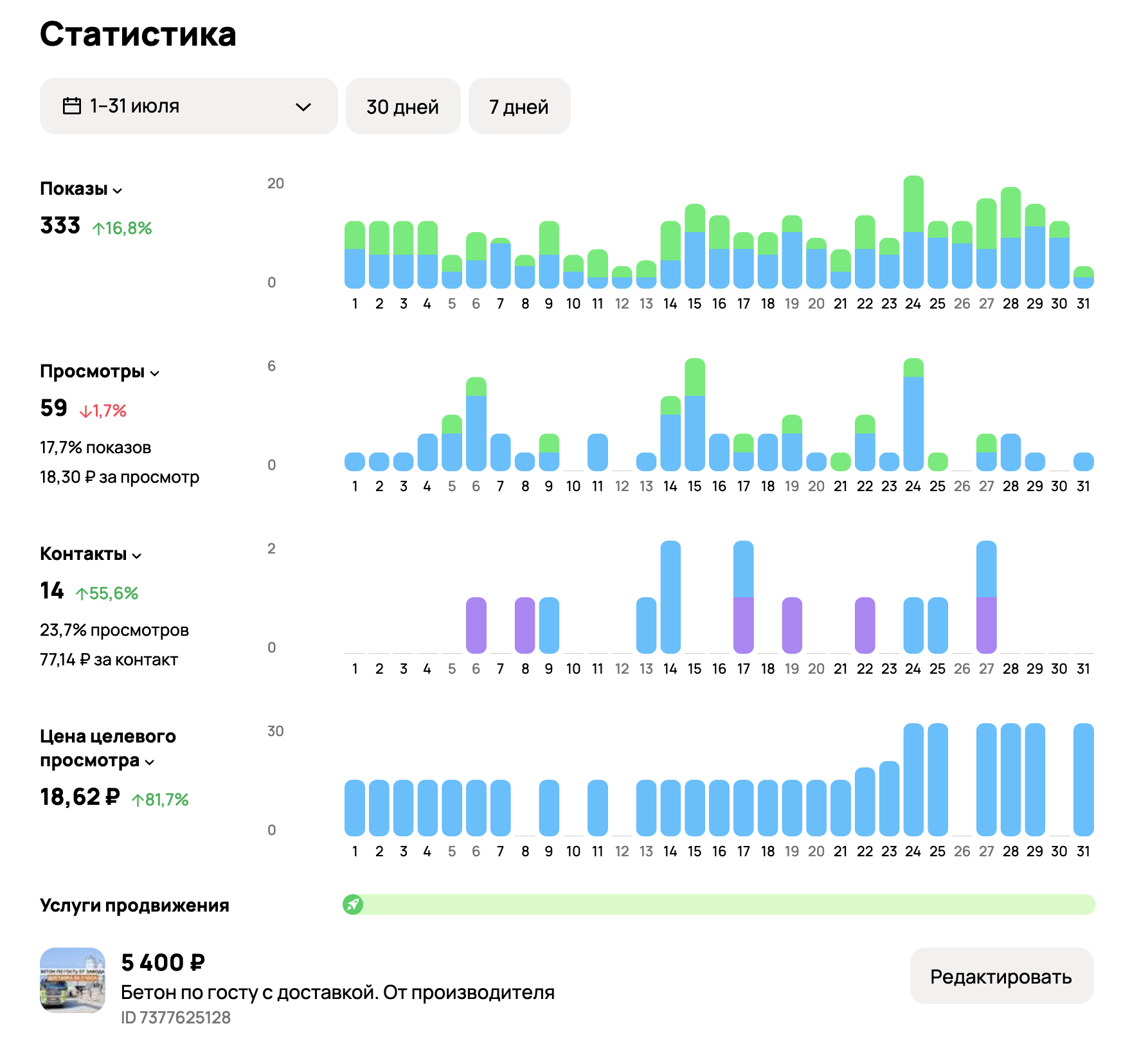The image size is (1148, 1053).
Task: Select the 7 дней period button
Action: coord(519,106)
